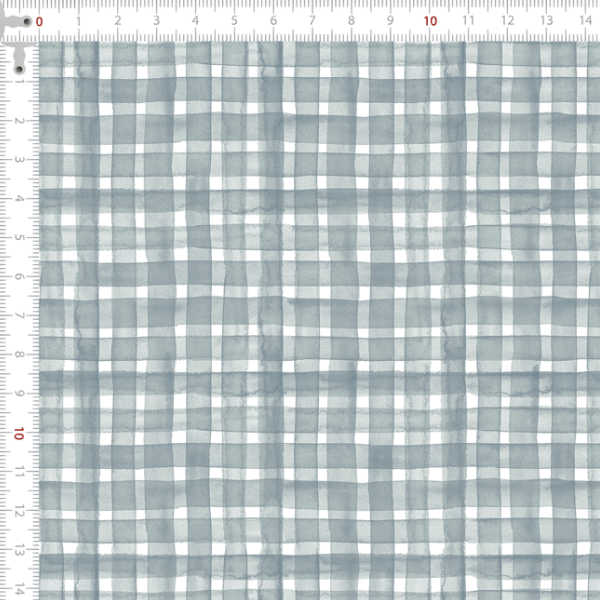Select the number 5 on the top ruler
This screenshot has width=600, height=600.
[234, 21]
